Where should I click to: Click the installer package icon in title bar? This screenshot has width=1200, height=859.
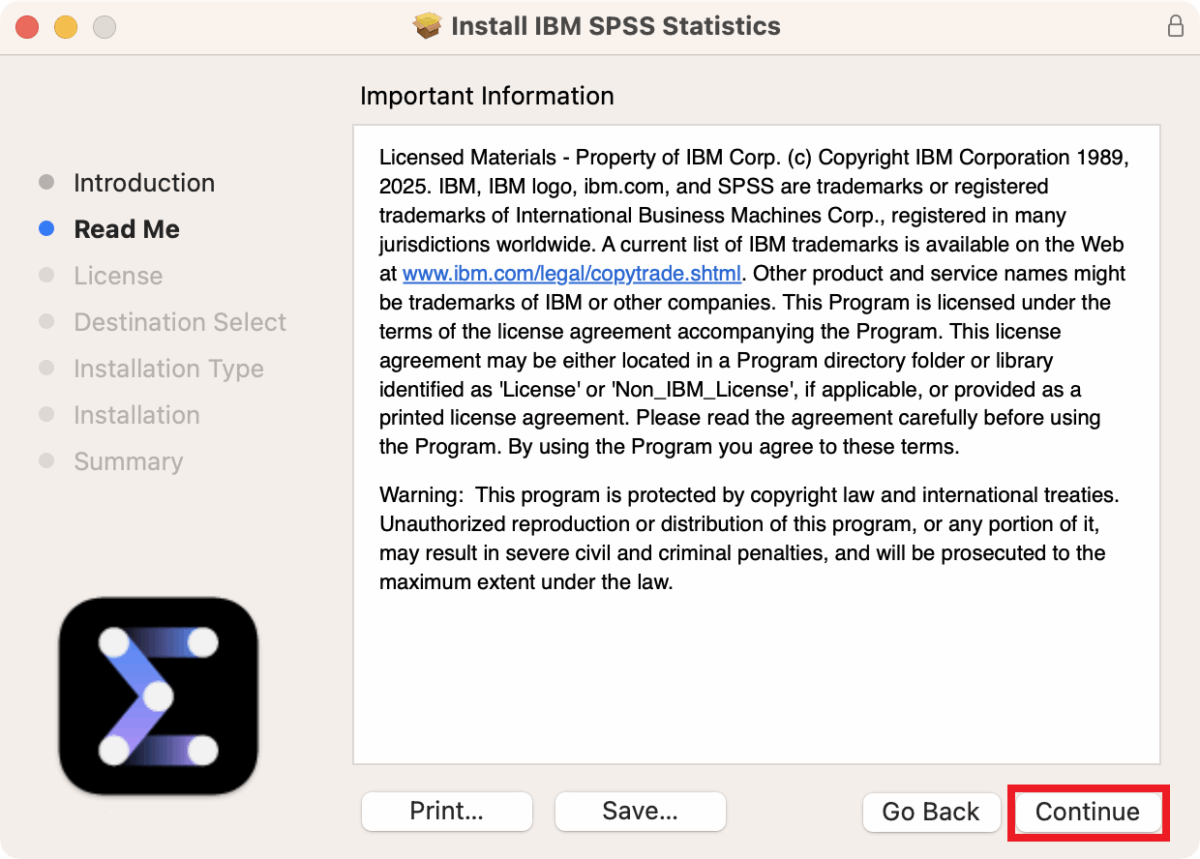(x=428, y=26)
